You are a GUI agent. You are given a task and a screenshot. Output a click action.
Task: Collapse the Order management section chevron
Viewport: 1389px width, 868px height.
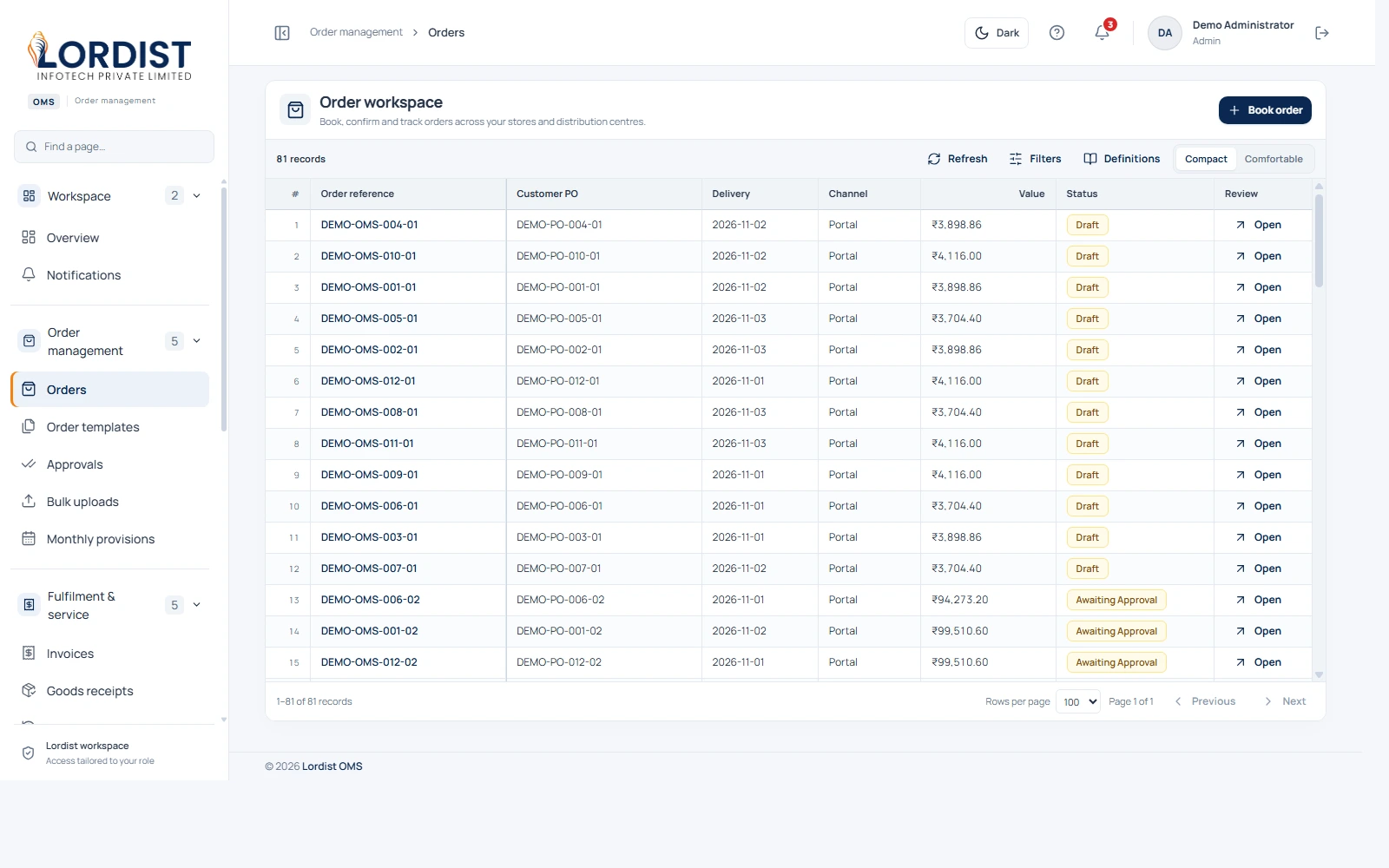pos(197,341)
